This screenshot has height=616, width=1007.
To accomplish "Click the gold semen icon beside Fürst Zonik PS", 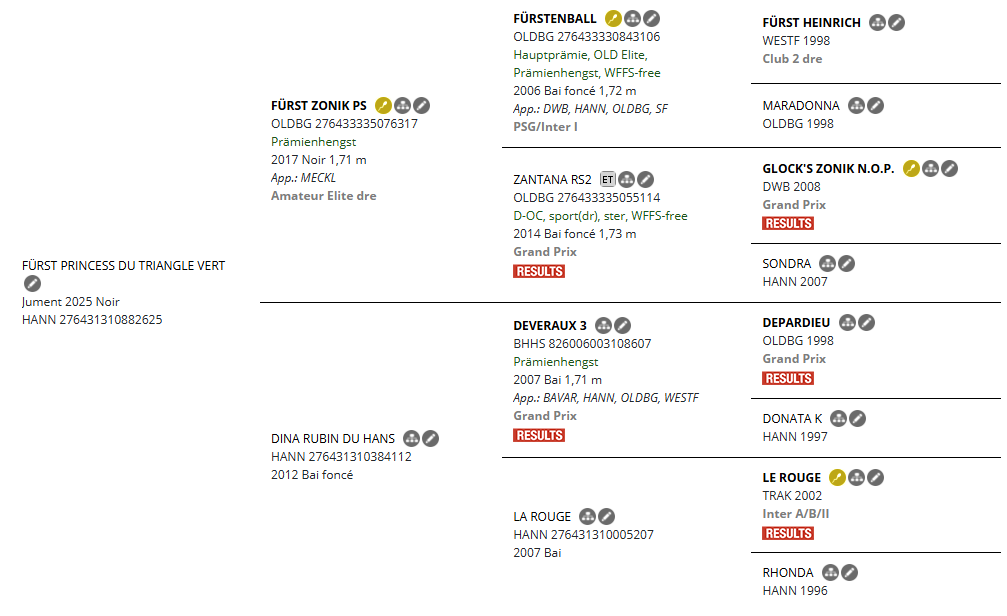I will coord(383,105).
